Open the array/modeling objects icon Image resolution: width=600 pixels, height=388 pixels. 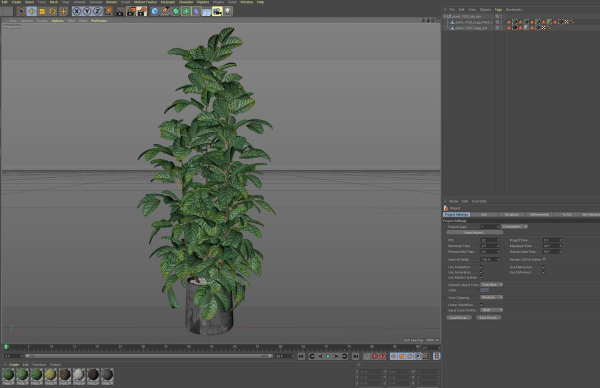pos(186,11)
